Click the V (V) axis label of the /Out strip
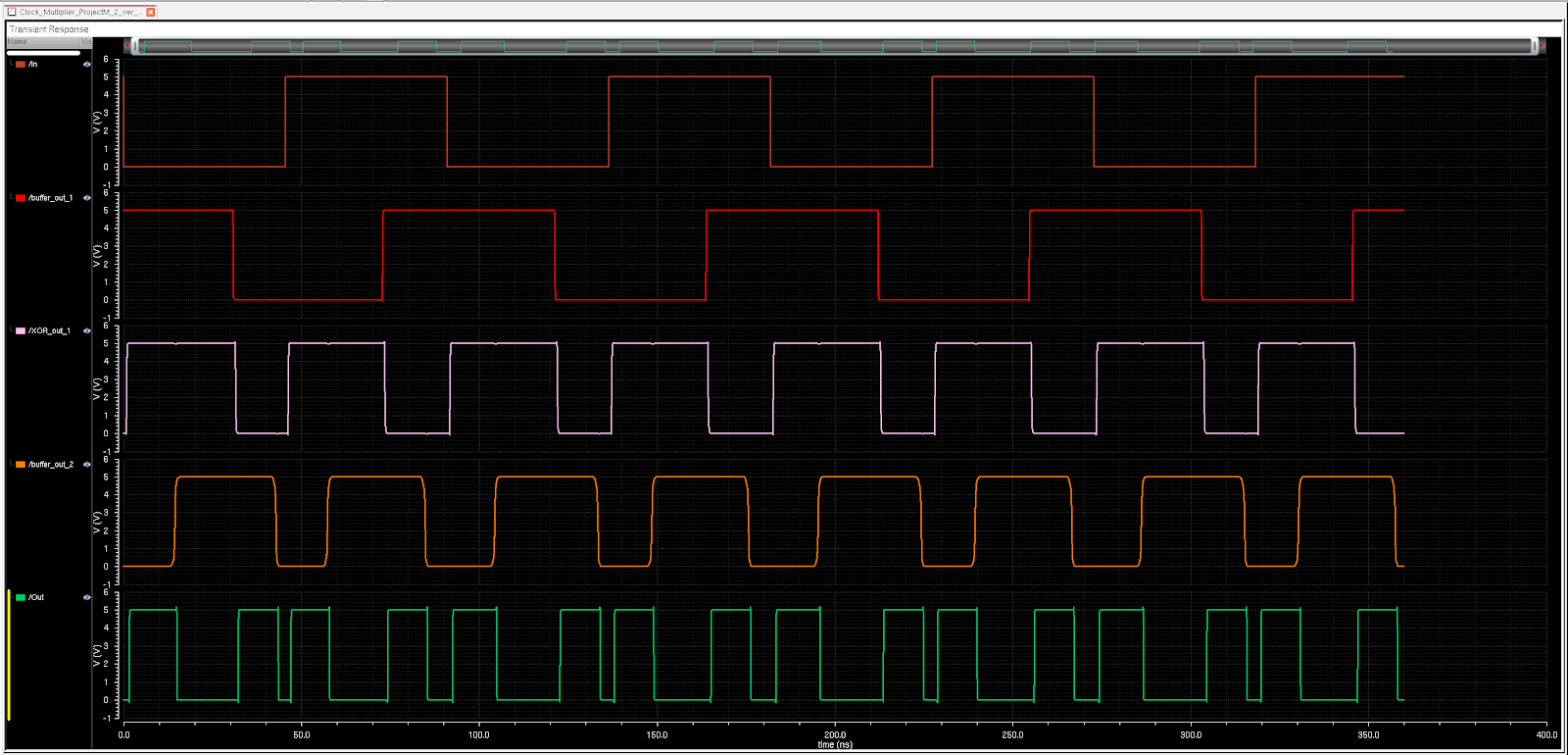 [x=96, y=656]
